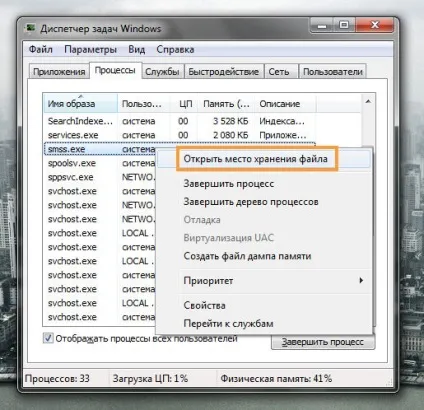Choose 'Свойства' from the context menu
Viewport: 424px width, 410px height.
coord(204,305)
